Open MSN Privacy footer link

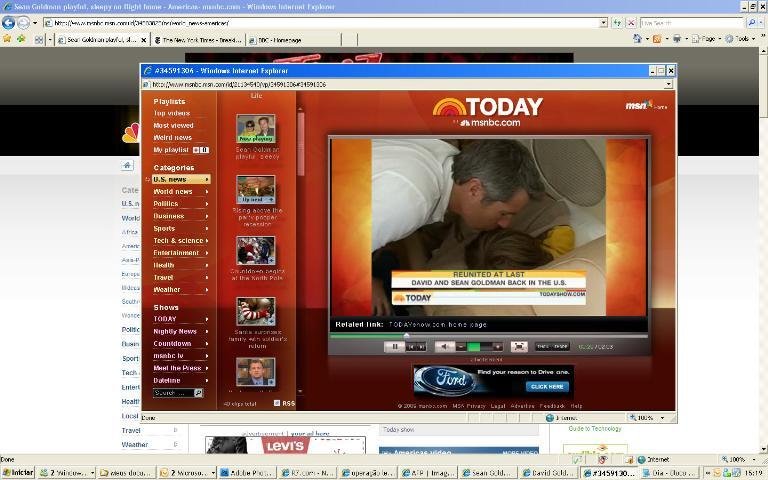(x=469, y=406)
